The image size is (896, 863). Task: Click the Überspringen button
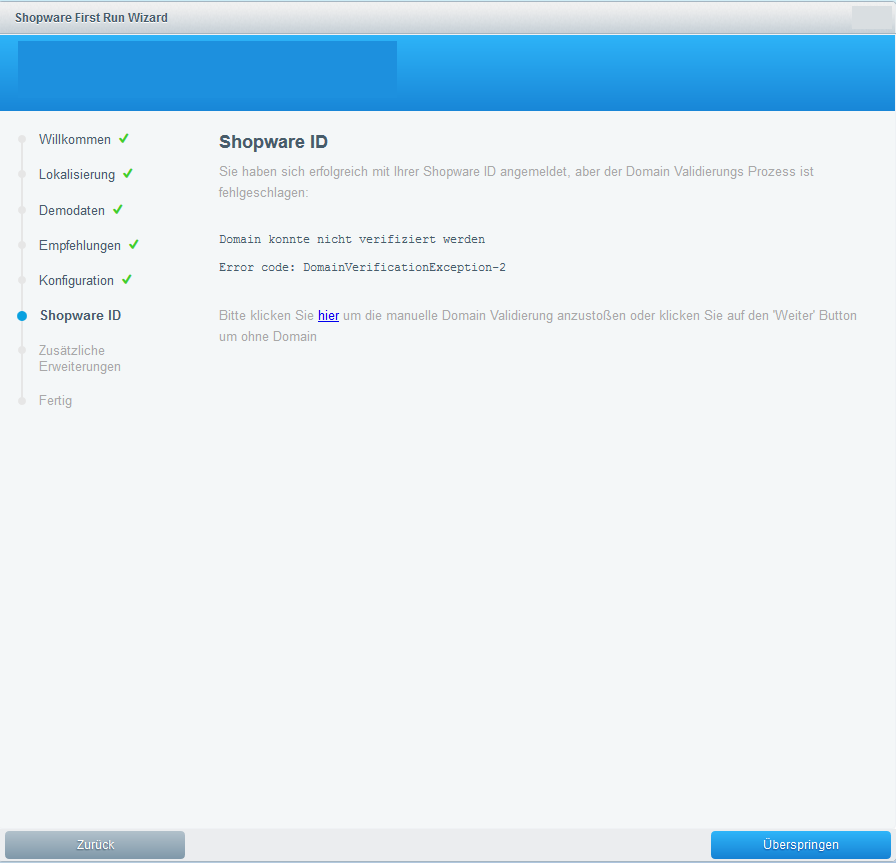(x=801, y=844)
